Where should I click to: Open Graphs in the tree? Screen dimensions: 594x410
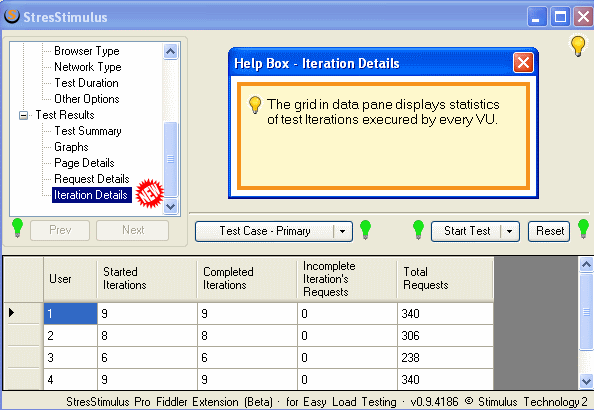click(x=71, y=147)
